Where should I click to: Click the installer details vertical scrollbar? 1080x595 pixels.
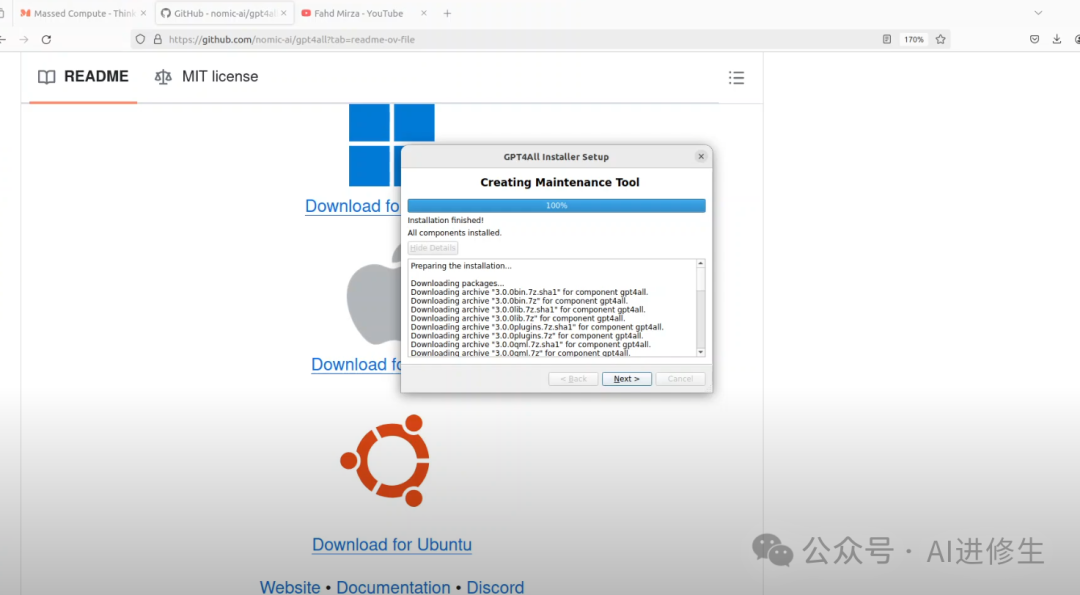[700, 308]
